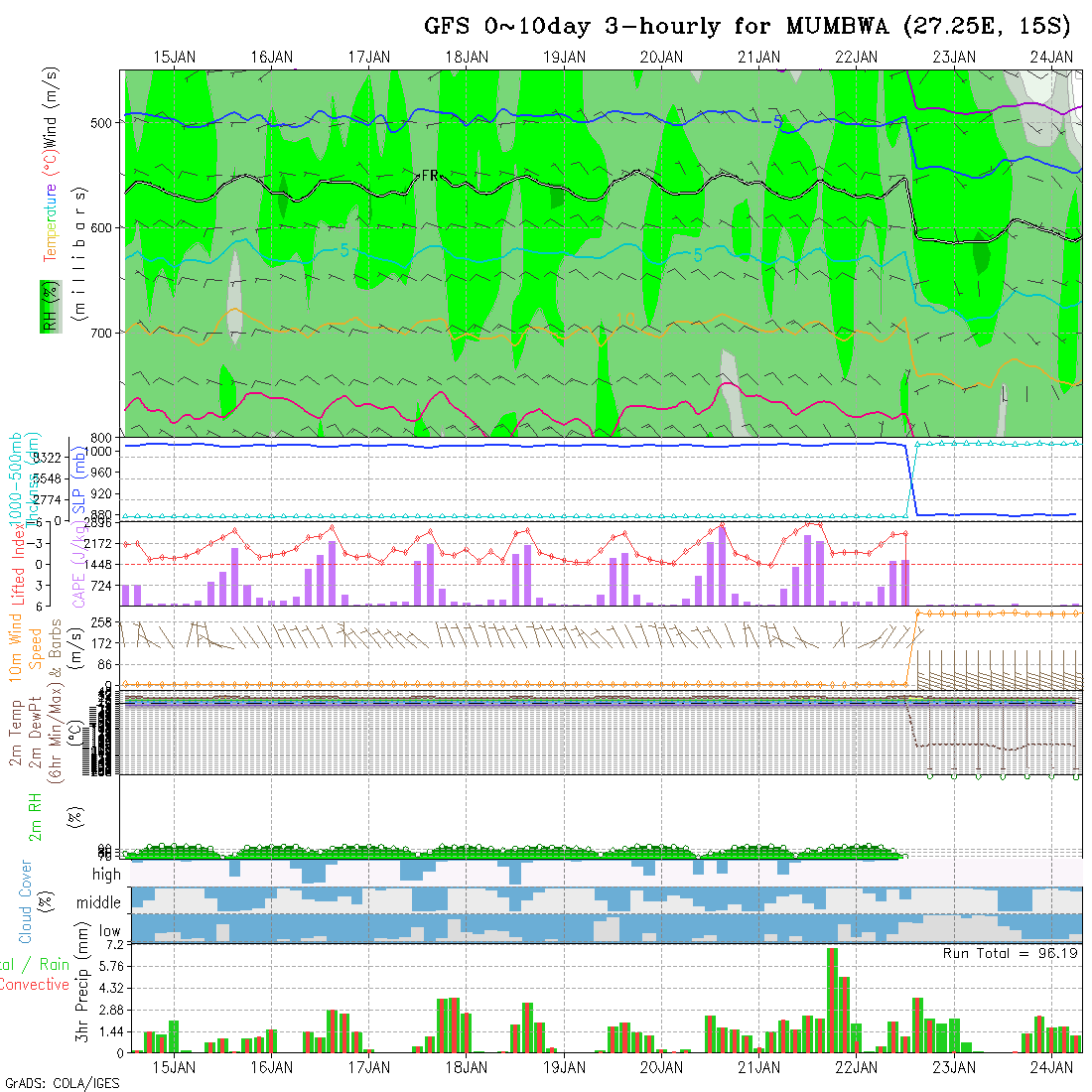Click the green 2m RH axis label

(x=35, y=817)
